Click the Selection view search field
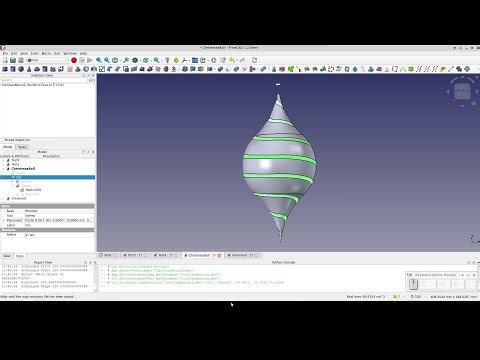The image size is (480, 360). coord(44,80)
